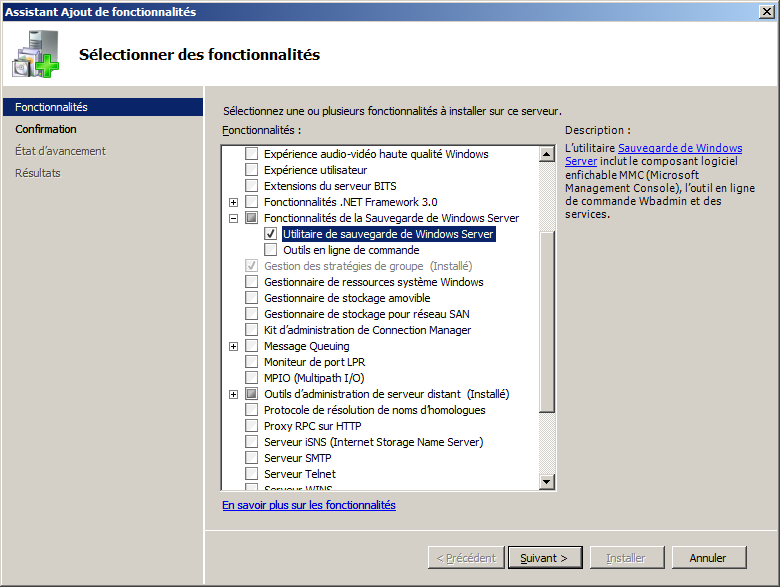Expand the Fonctionnalités .NET Framework 3.0 node

(234, 202)
